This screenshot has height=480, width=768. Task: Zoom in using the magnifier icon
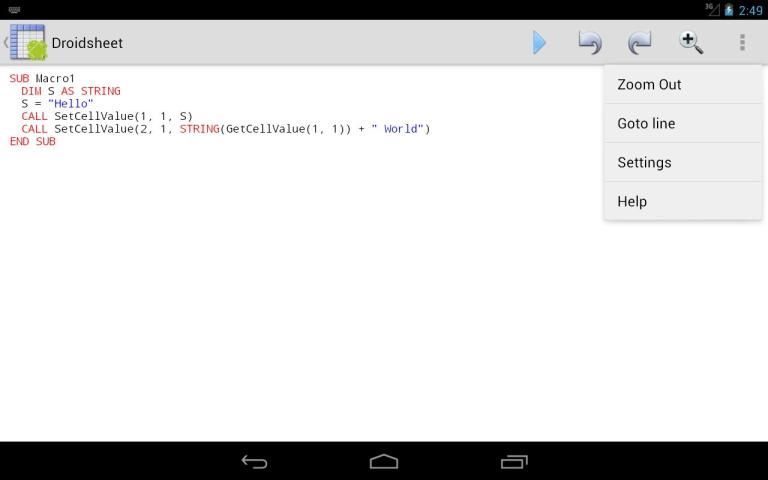point(691,43)
